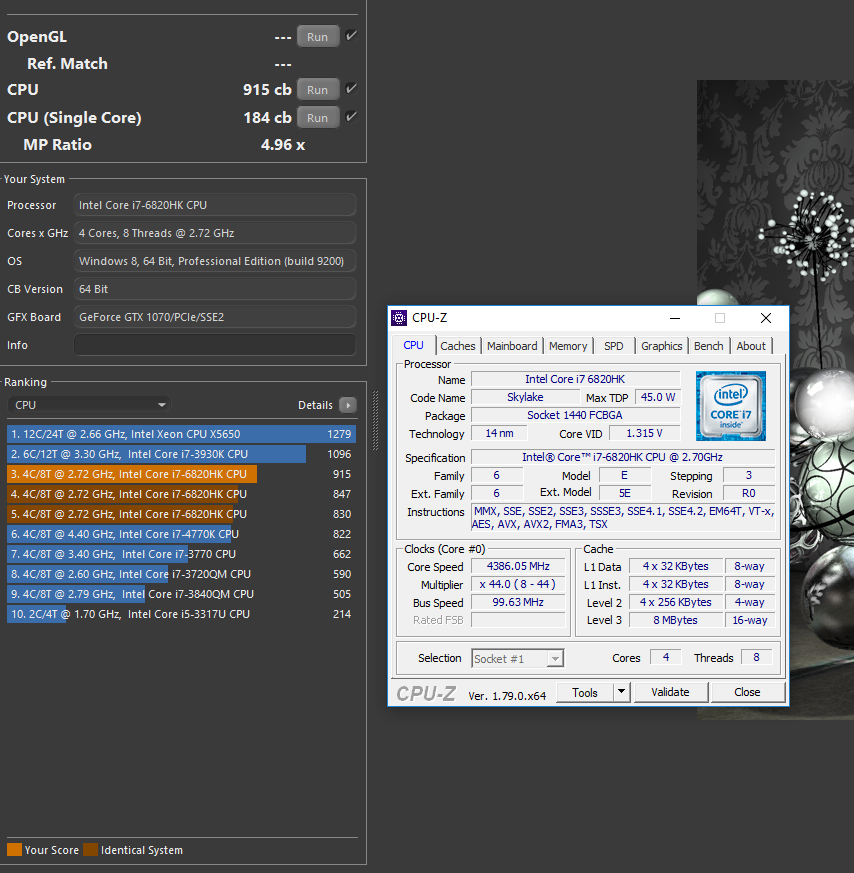Switch to About tab in CPU-Z
This screenshot has height=873, width=854.
751,346
